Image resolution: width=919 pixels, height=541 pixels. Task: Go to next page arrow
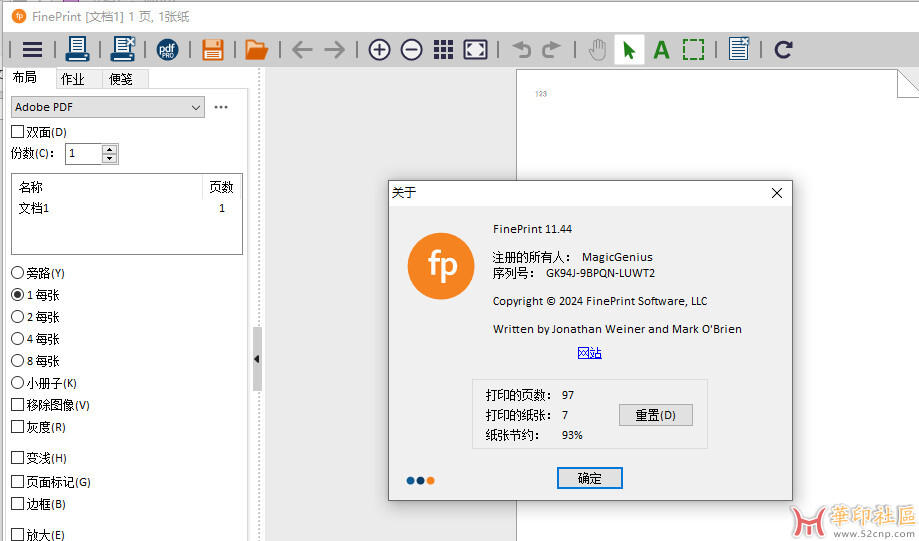pyautogui.click(x=335, y=50)
